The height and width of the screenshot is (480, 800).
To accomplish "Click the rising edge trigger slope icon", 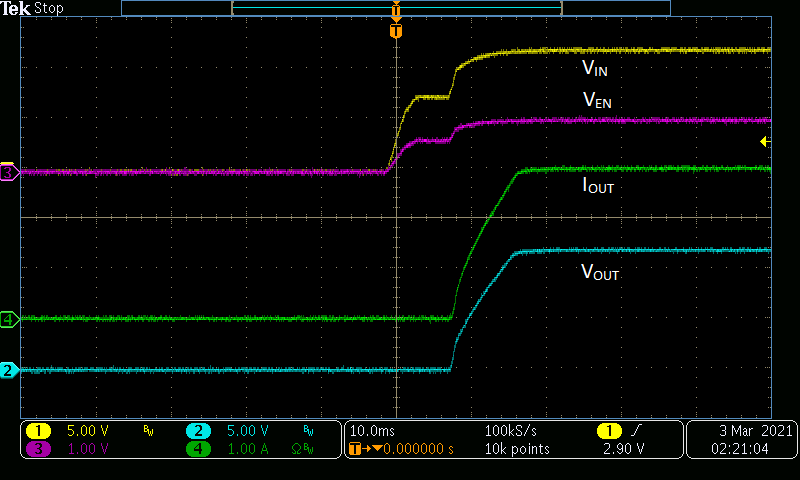I will (x=635, y=431).
